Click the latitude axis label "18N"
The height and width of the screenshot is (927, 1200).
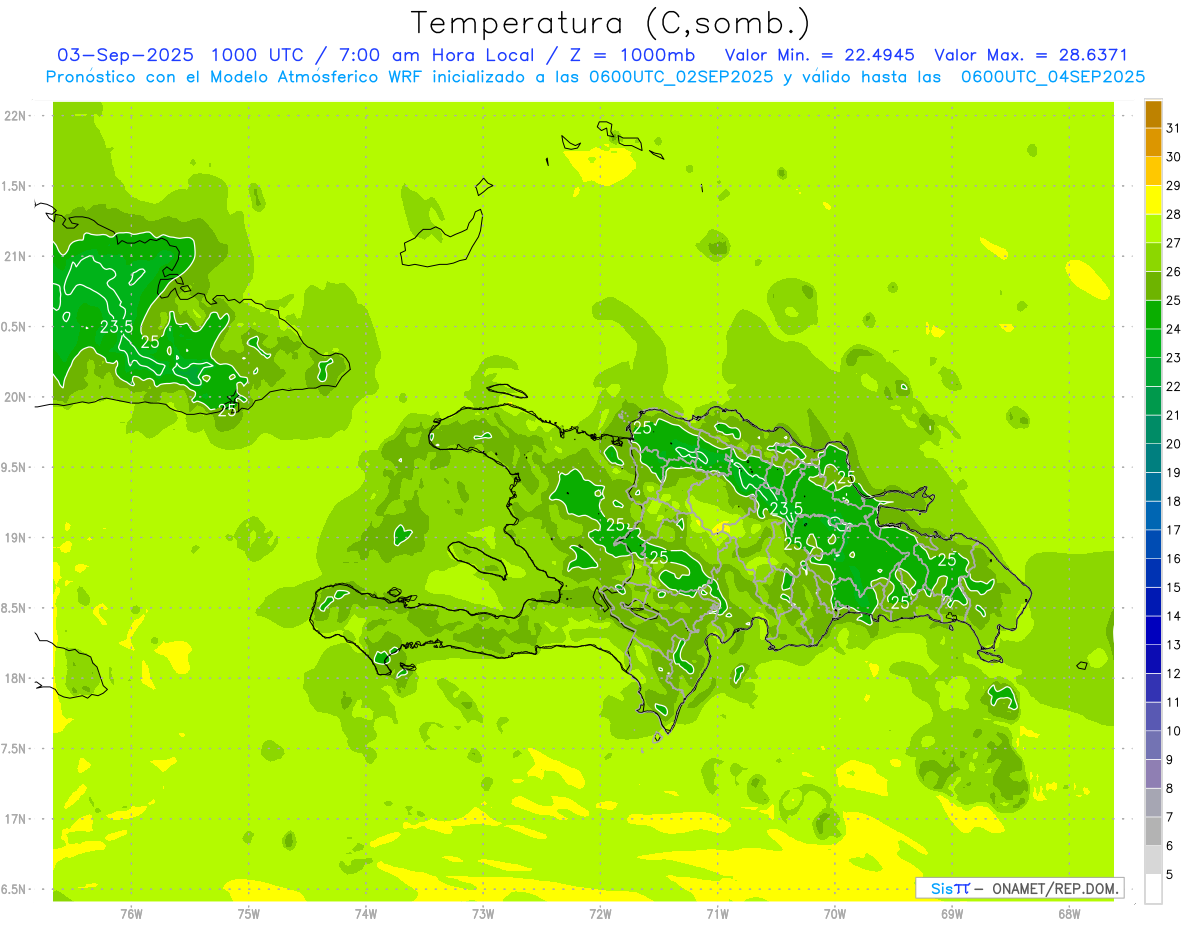pyautogui.click(x=15, y=679)
